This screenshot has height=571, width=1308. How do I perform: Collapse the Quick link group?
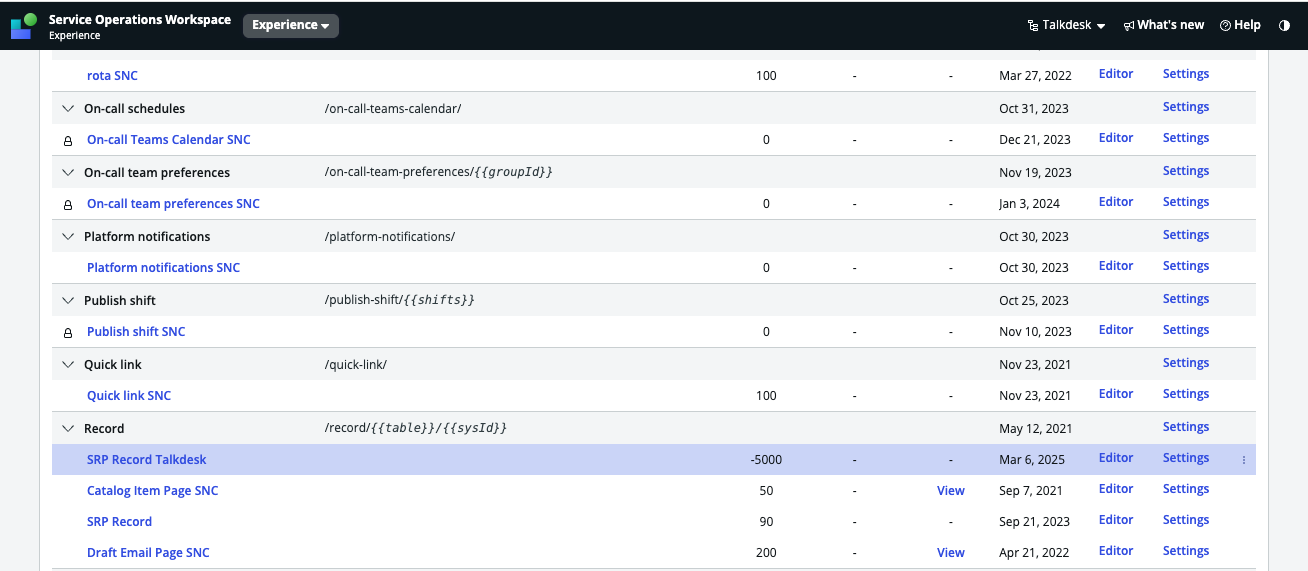(x=68, y=364)
